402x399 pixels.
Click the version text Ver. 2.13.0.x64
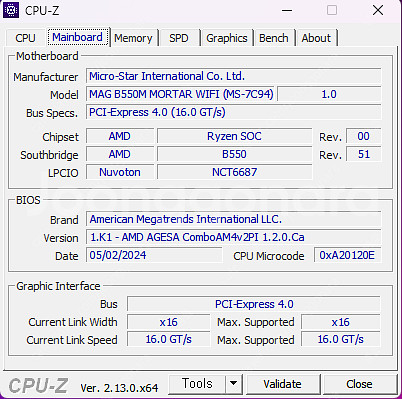(119, 388)
